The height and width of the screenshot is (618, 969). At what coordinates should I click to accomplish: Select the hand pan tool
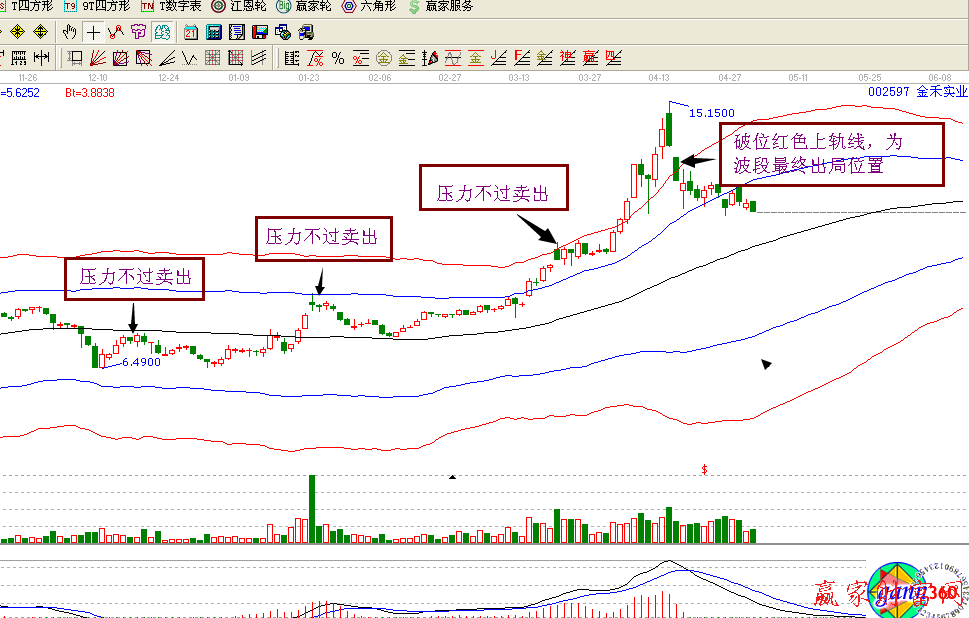click(70, 32)
